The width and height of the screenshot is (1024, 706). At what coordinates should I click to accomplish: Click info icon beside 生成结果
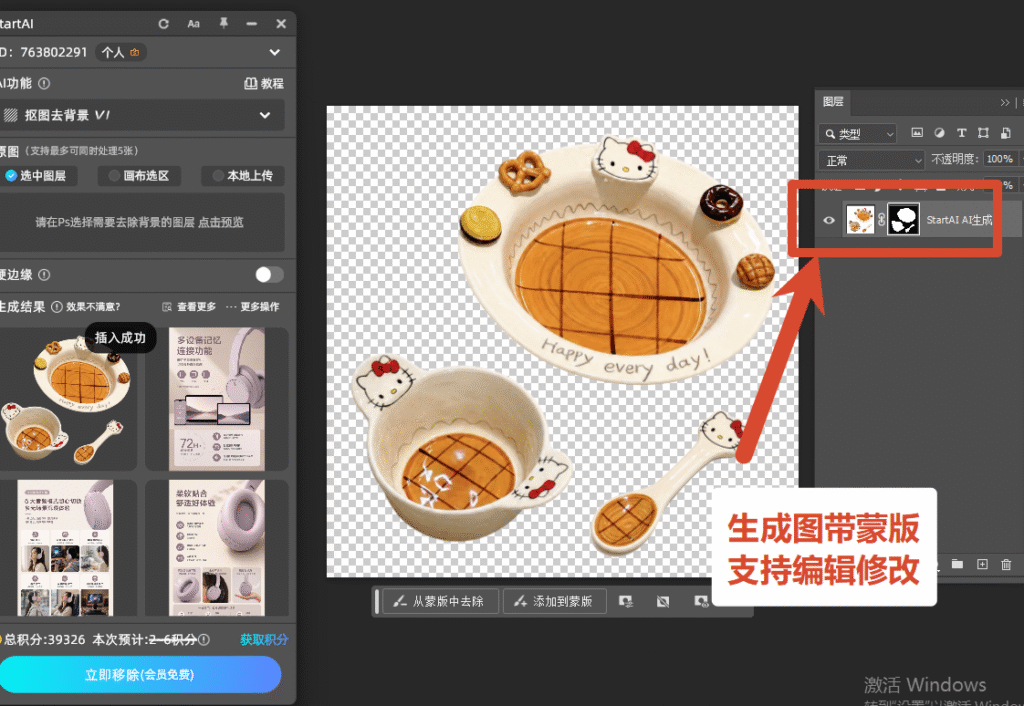coord(57,307)
